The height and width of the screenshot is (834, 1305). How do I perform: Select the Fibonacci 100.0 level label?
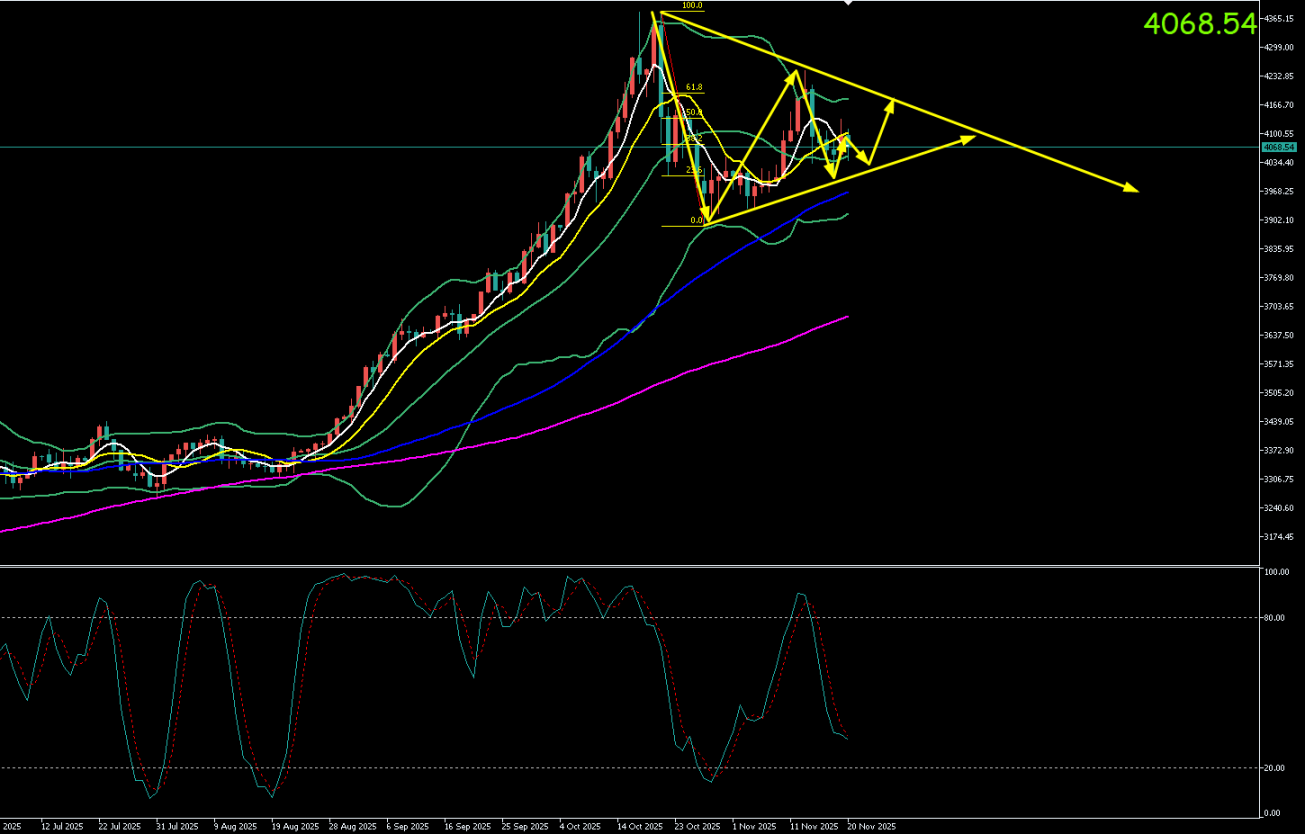[x=692, y=6]
